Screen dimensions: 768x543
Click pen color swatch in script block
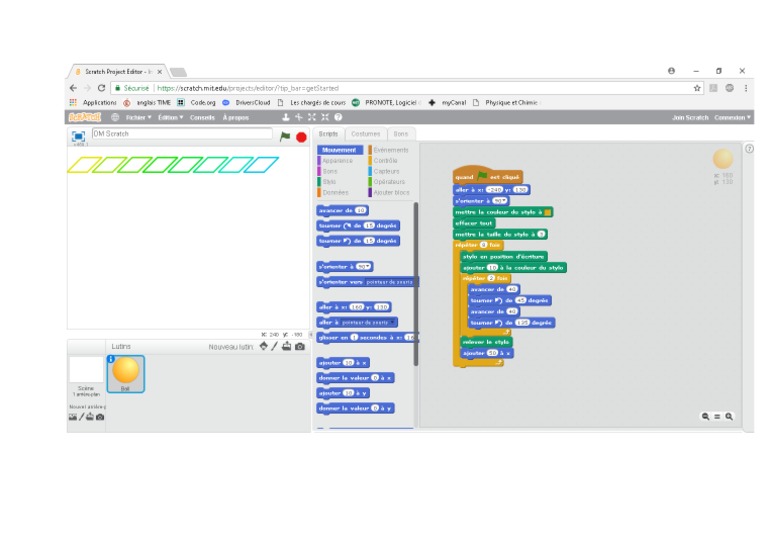tap(548, 212)
